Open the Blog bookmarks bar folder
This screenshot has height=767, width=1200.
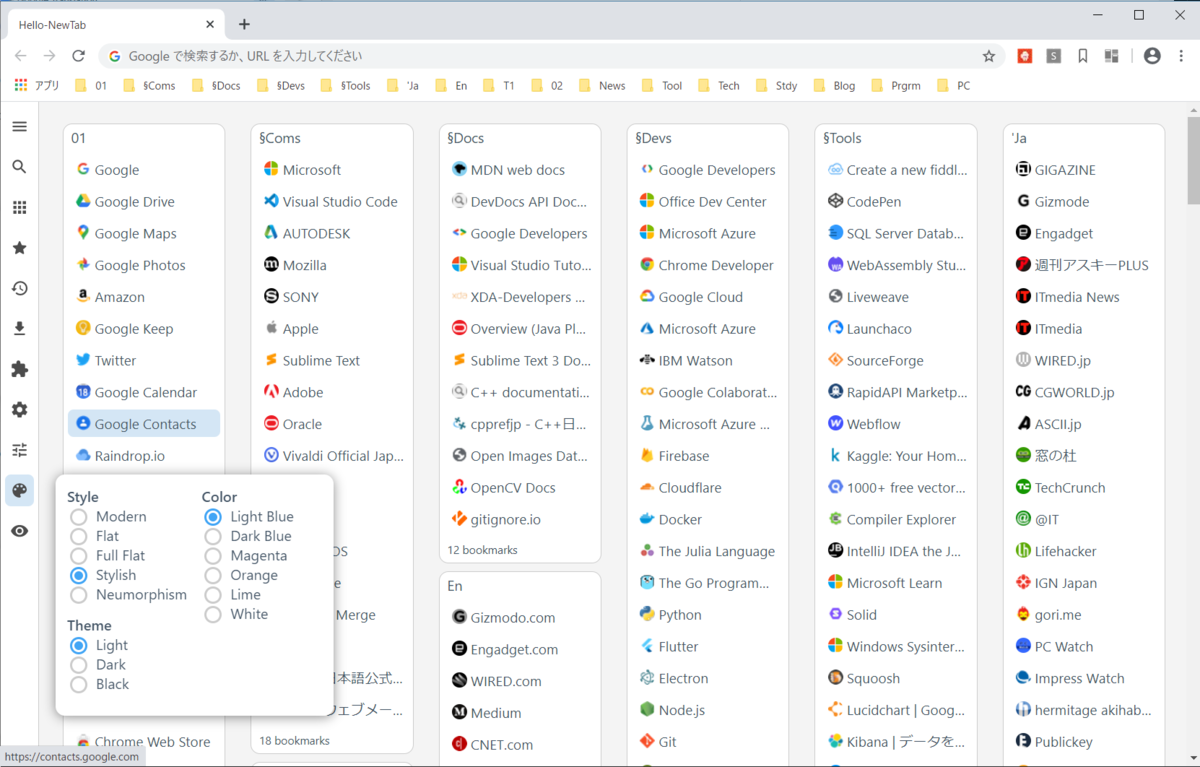tap(835, 86)
